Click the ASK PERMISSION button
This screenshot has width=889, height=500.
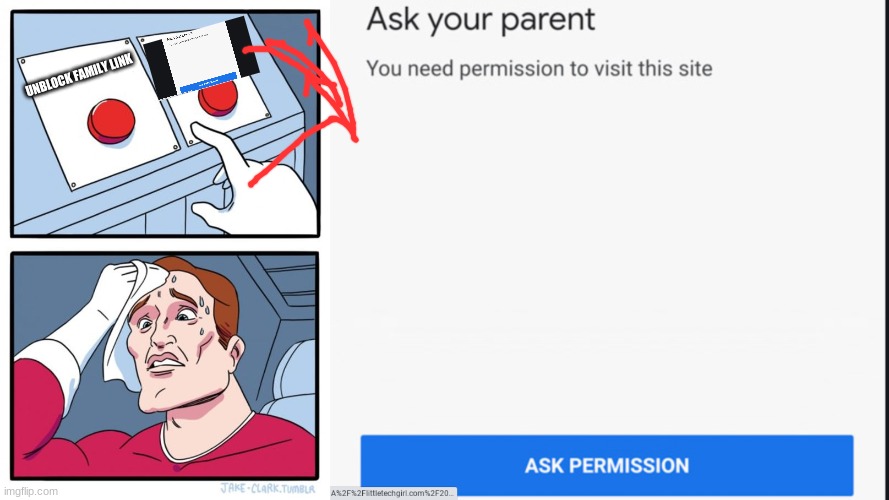coord(607,465)
